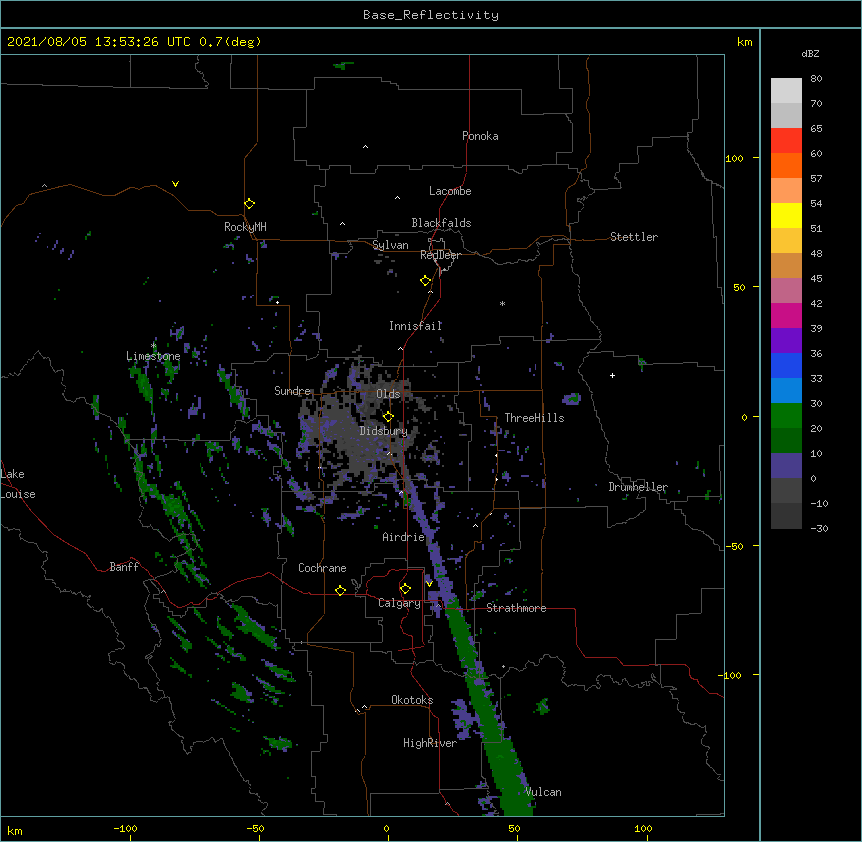Click the 80 value in the dBZ legend

[816, 78]
